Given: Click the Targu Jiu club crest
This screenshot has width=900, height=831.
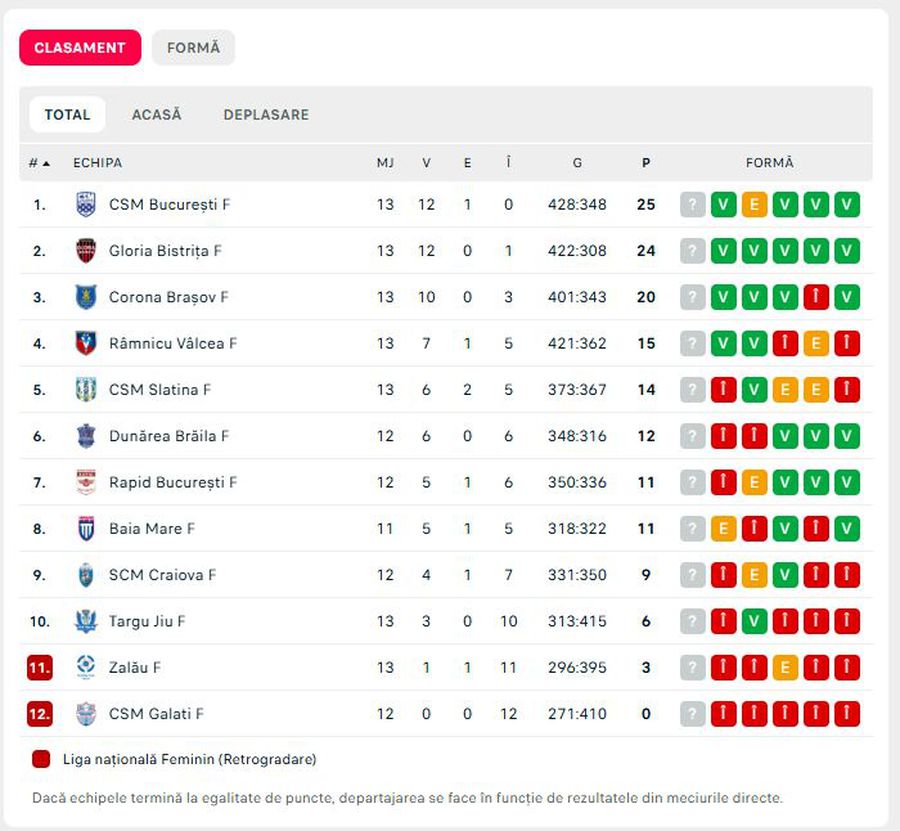Looking at the screenshot, I should pos(86,621).
